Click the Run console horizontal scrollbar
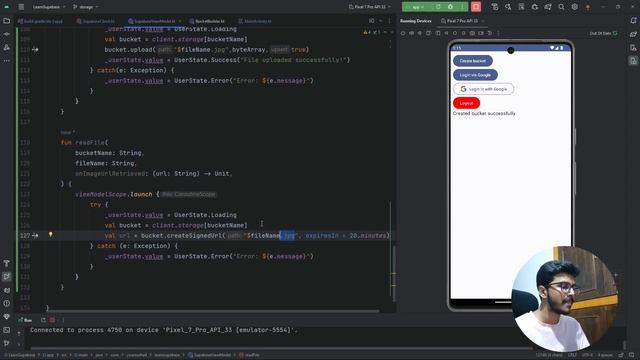Image resolution: width=640 pixels, height=360 pixels. click(x=282, y=349)
